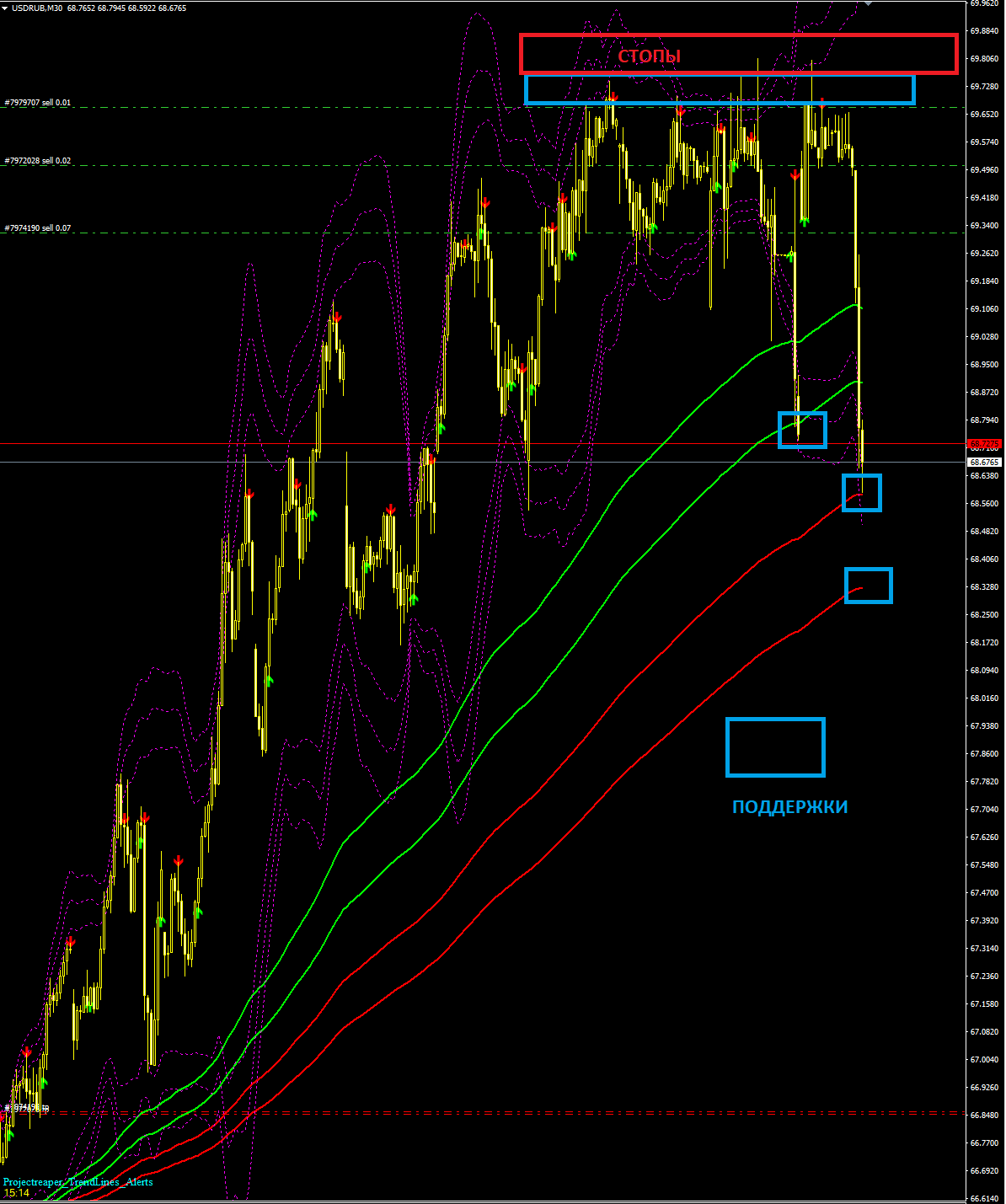Click the USDRUB,M30 chart title text
1006x1204 pixels.
[x=37, y=8]
